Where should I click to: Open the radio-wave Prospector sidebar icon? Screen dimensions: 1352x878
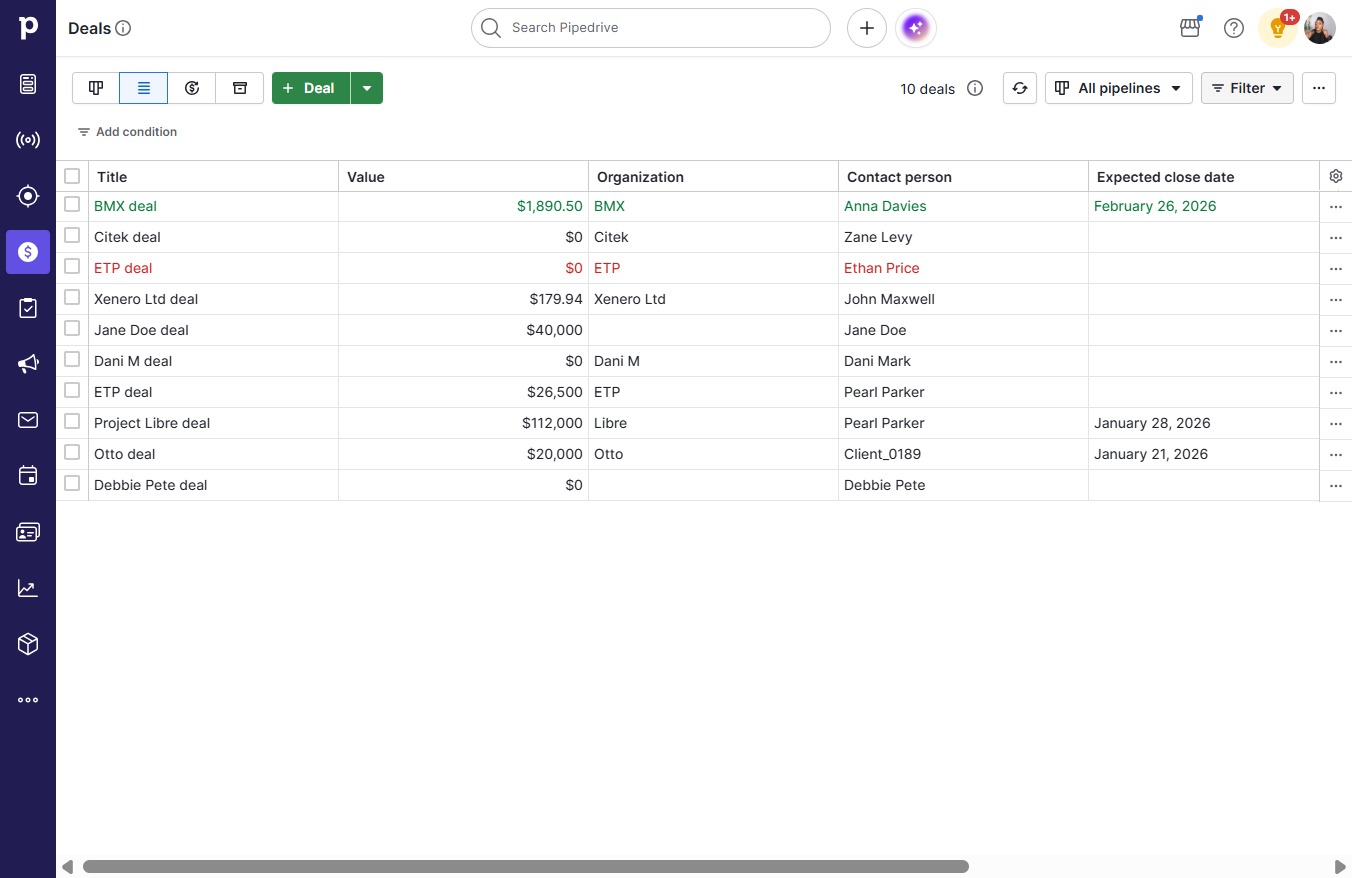pyautogui.click(x=28, y=140)
